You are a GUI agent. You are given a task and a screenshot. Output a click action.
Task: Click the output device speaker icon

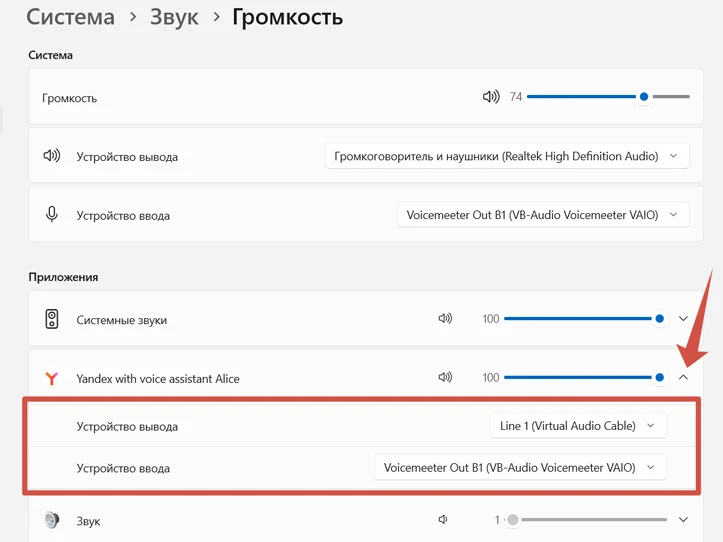[x=52, y=156]
